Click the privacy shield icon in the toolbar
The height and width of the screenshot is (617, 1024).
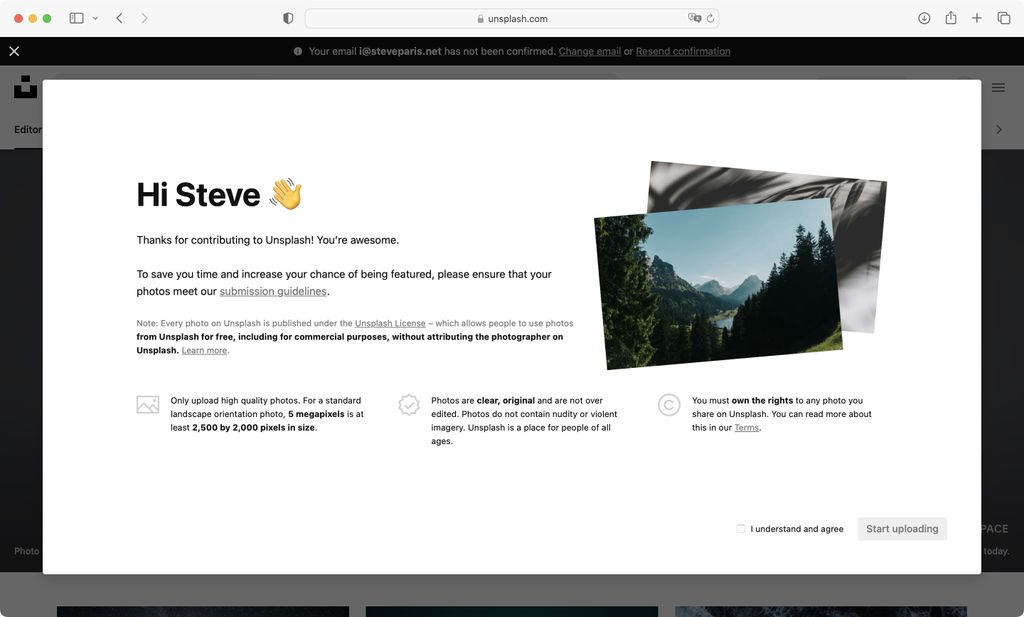(287, 17)
